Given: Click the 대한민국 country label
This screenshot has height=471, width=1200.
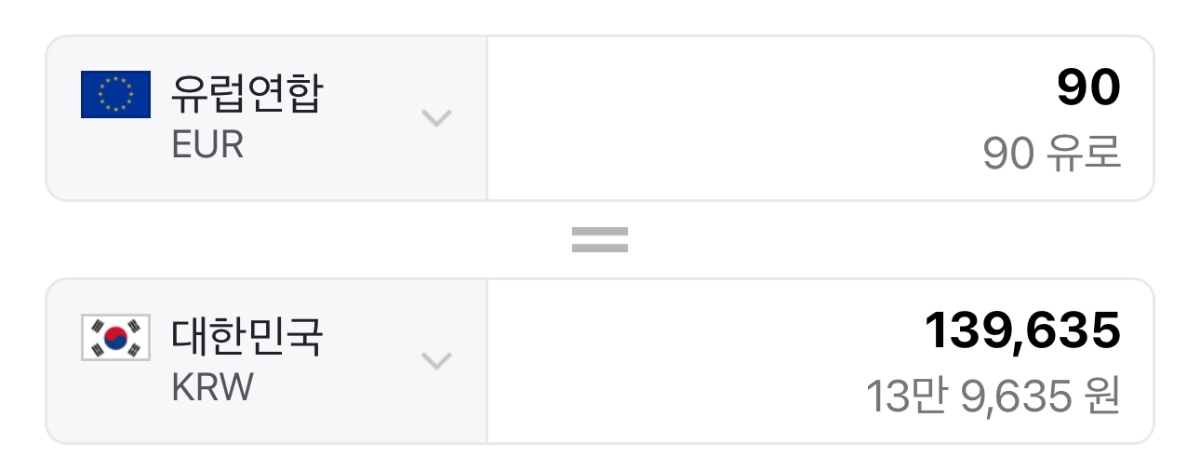Looking at the screenshot, I should 248,337.
